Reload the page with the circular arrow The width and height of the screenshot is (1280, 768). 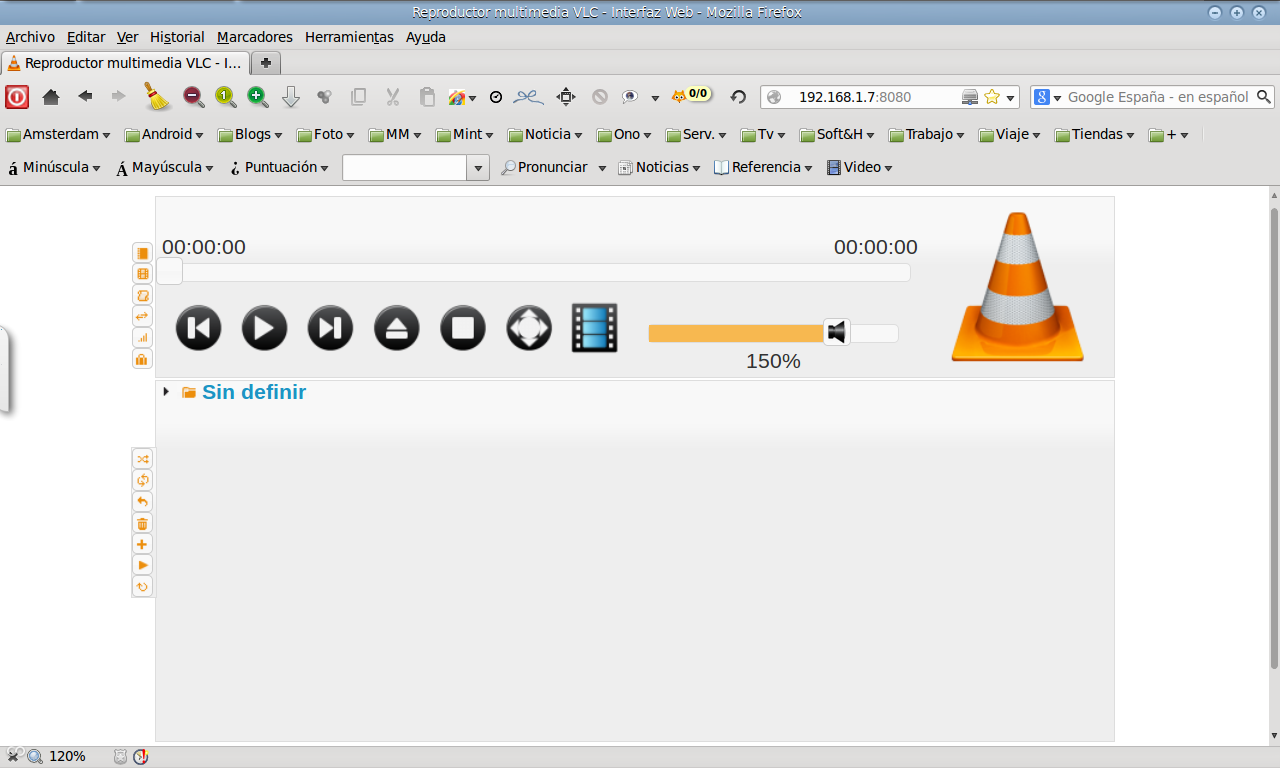click(x=738, y=97)
